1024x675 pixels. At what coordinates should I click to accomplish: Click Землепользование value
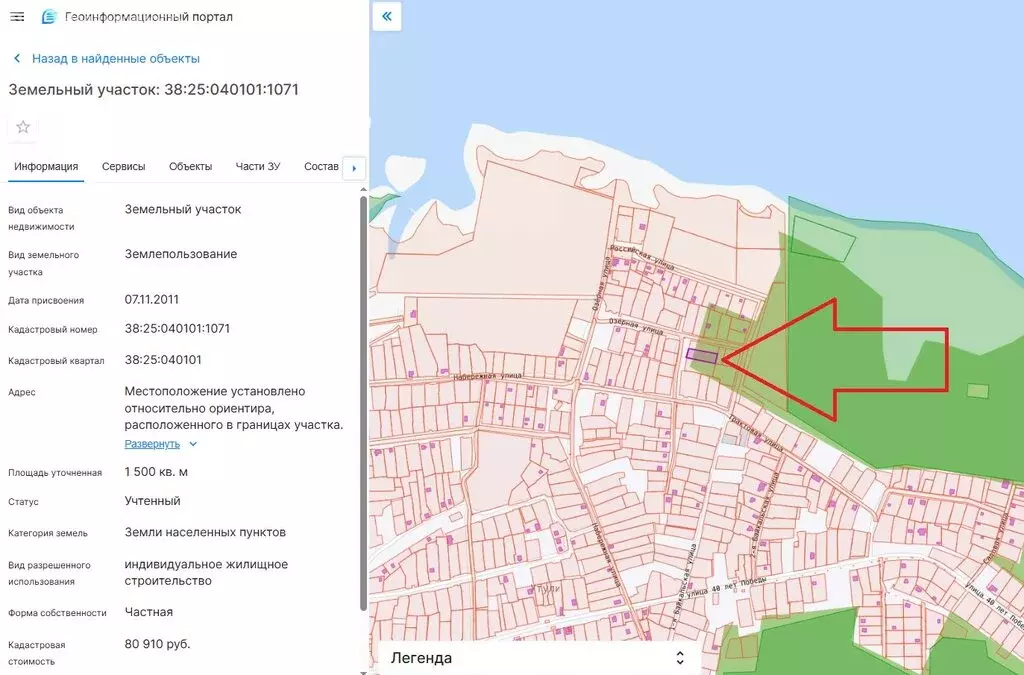click(181, 254)
